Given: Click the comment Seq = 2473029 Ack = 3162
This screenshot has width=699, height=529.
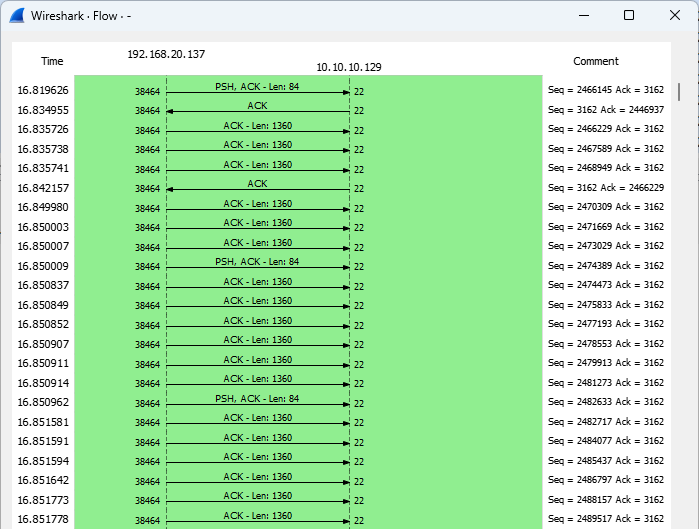Looking at the screenshot, I should click(x=606, y=246).
